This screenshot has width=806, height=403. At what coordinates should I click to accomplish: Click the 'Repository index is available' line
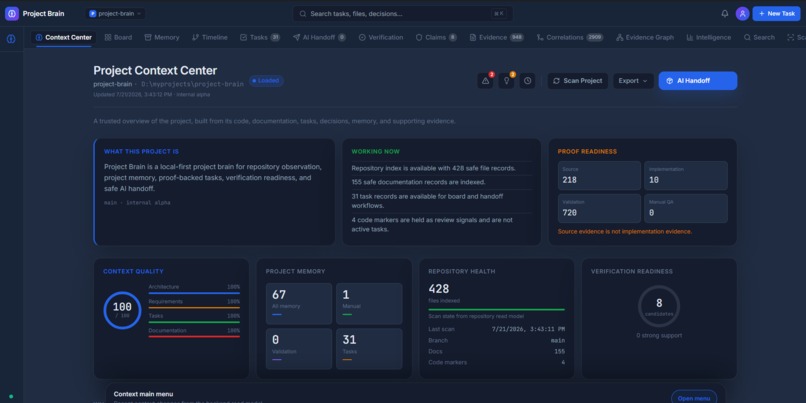(433, 168)
